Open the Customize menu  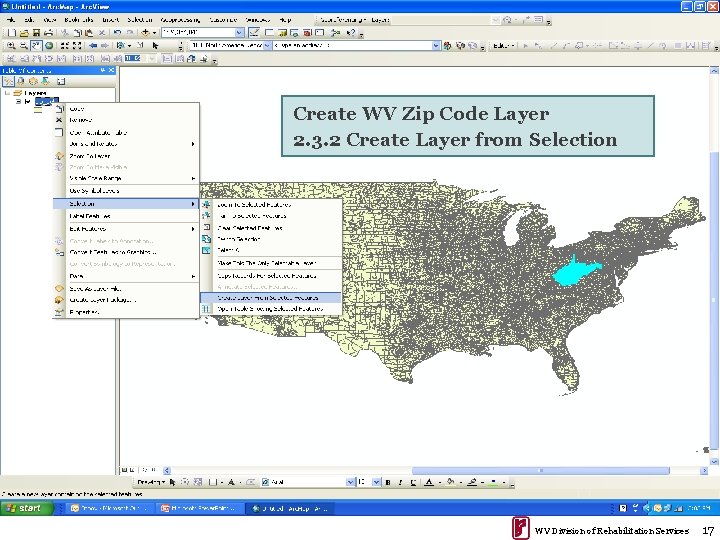click(223, 20)
